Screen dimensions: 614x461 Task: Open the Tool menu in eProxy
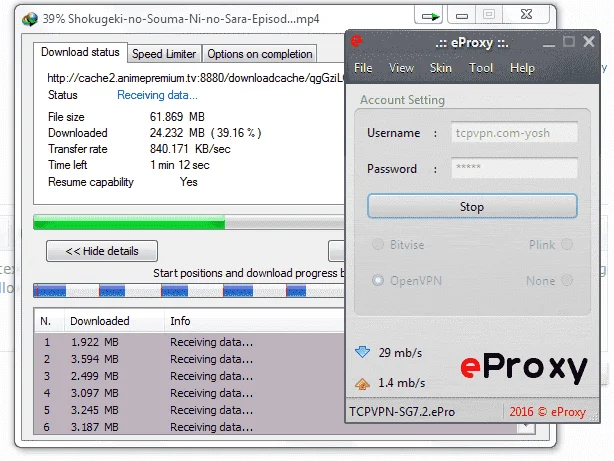coord(481,68)
